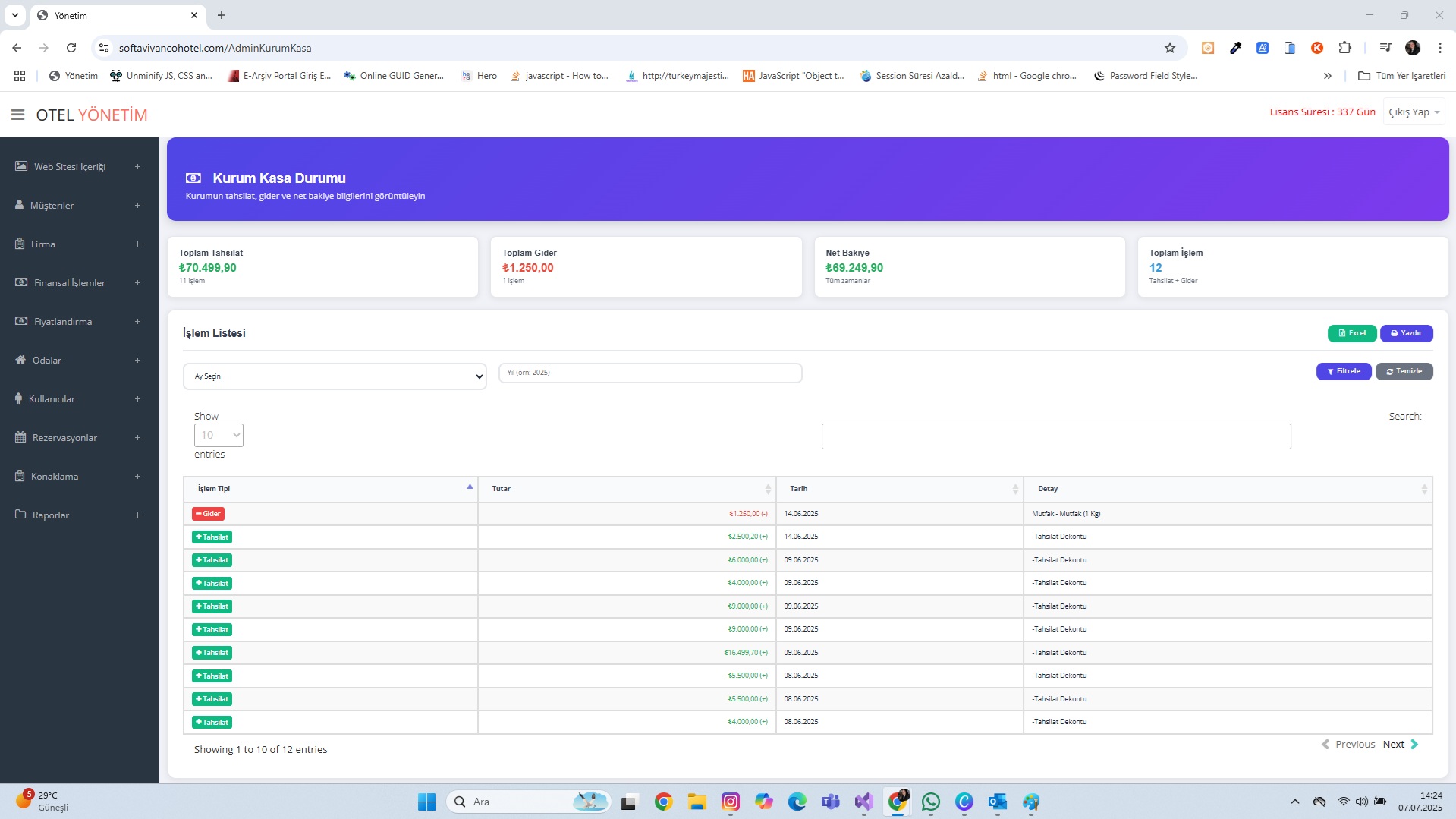The width and height of the screenshot is (1456, 819).
Task: Show hidden system tray icons
Action: 1295,802
